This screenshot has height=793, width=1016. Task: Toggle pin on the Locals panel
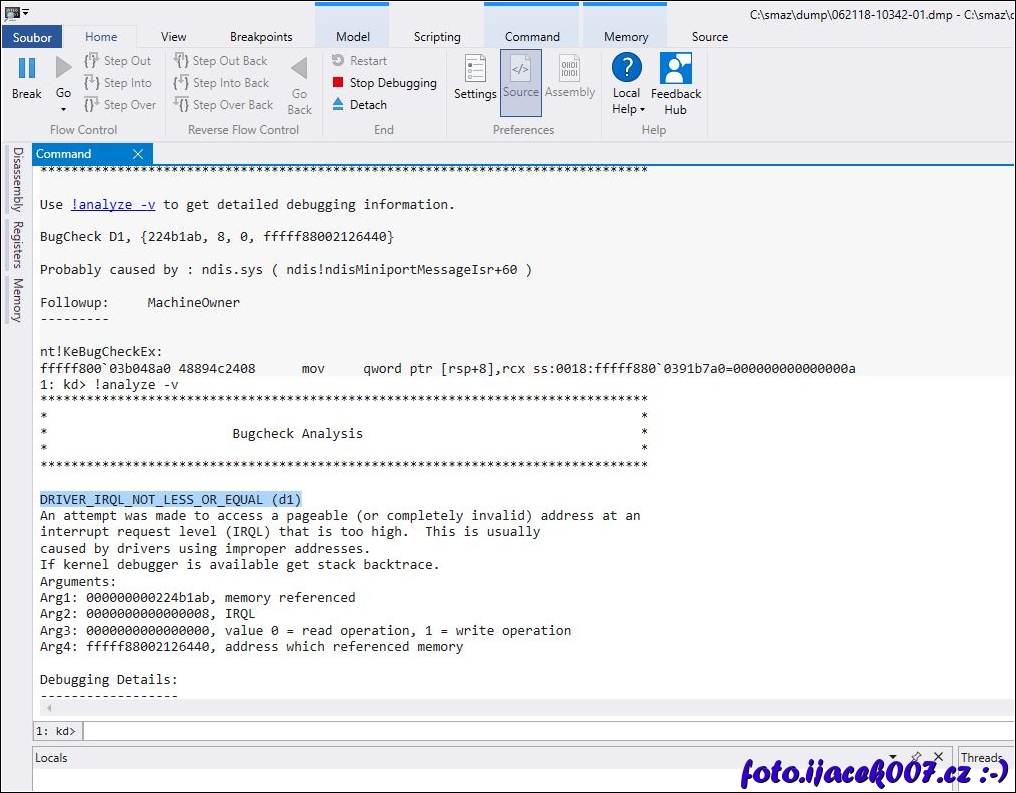click(915, 757)
